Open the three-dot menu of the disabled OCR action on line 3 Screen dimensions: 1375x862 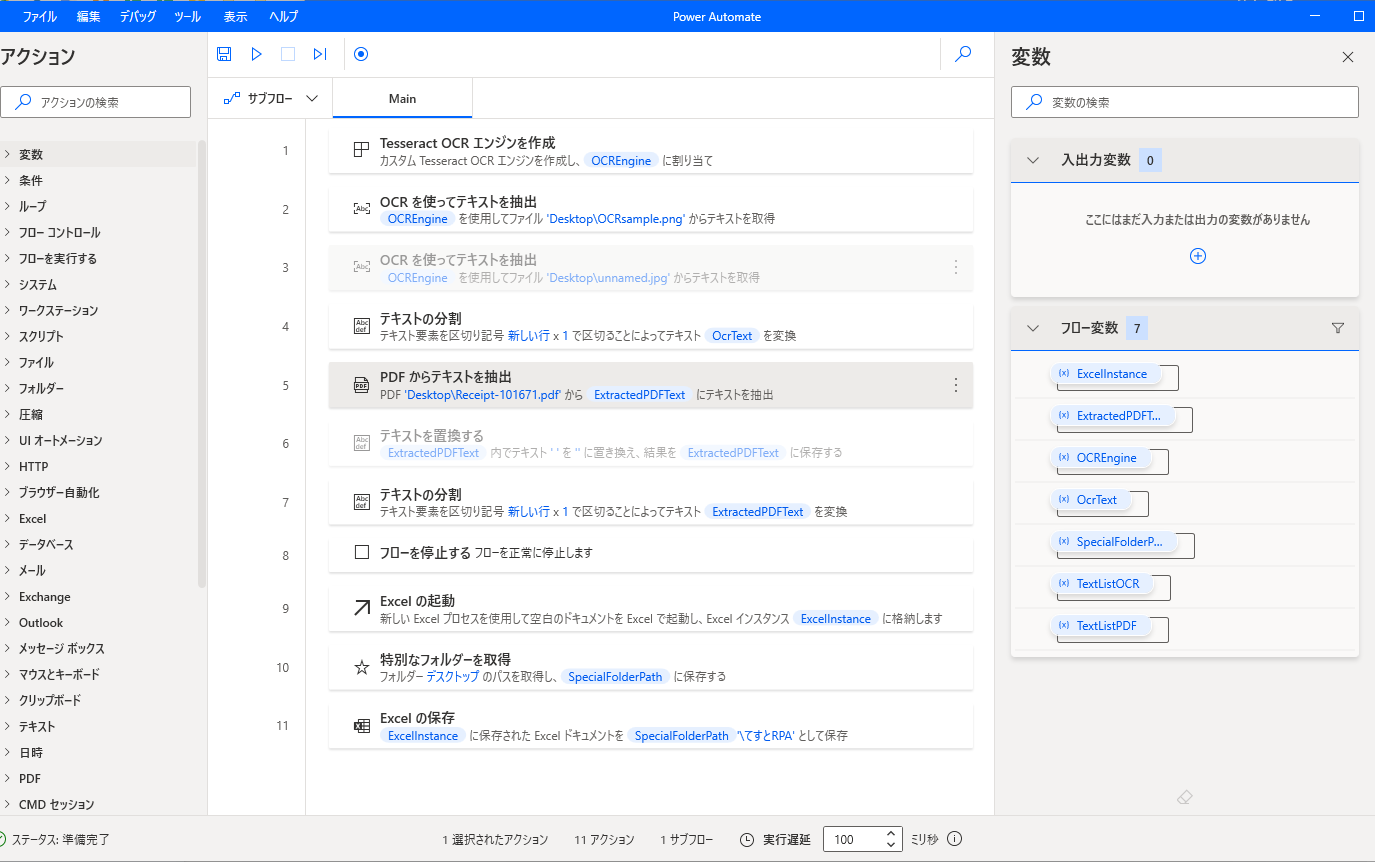955,267
